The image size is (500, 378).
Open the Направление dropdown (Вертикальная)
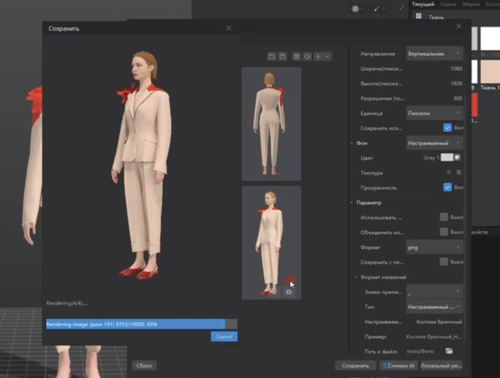[x=434, y=53]
